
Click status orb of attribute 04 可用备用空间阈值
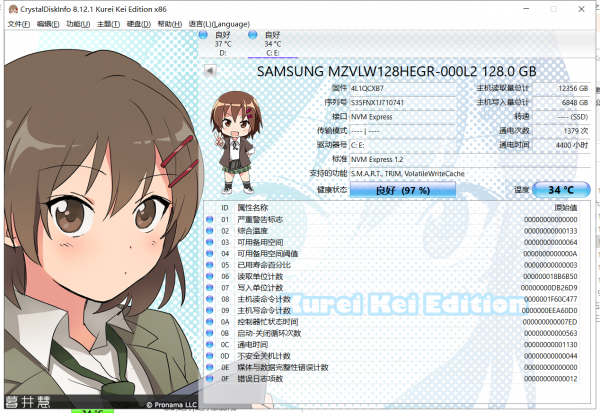pyautogui.click(x=209, y=253)
